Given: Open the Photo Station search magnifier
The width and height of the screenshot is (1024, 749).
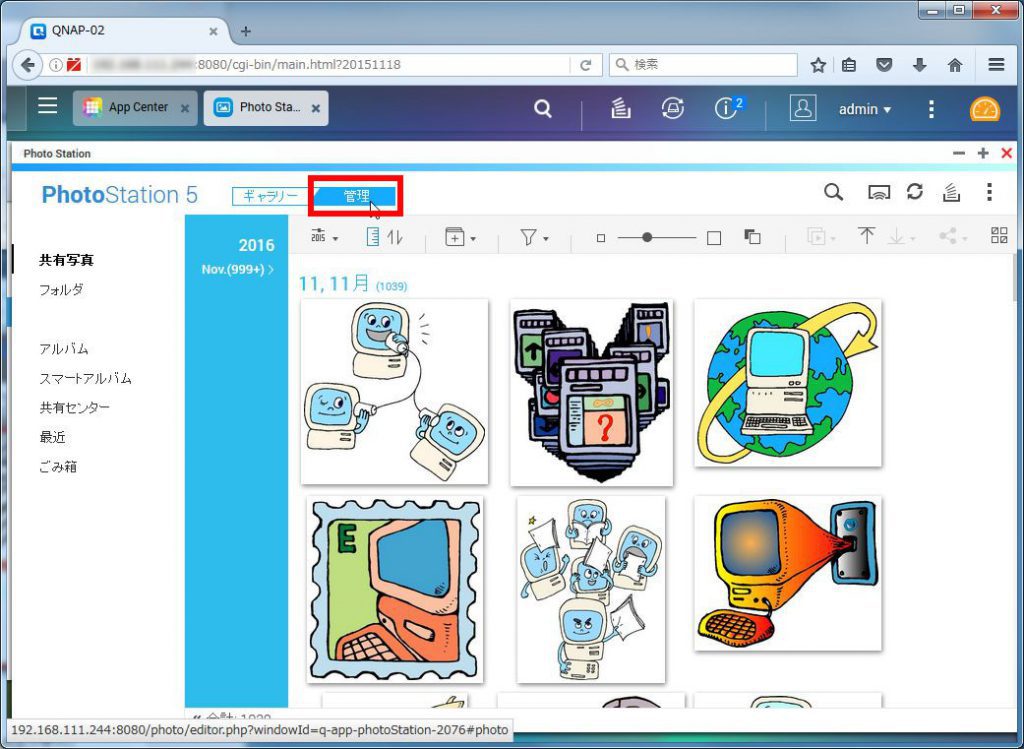Looking at the screenshot, I should pyautogui.click(x=833, y=192).
